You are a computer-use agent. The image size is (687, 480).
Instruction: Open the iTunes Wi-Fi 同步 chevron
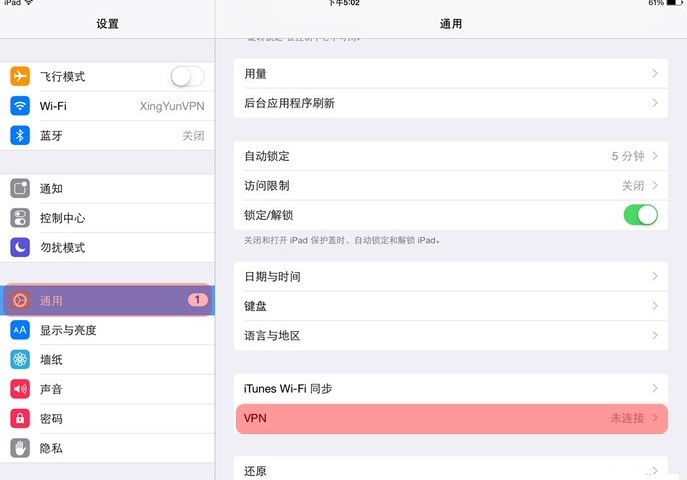tap(655, 388)
